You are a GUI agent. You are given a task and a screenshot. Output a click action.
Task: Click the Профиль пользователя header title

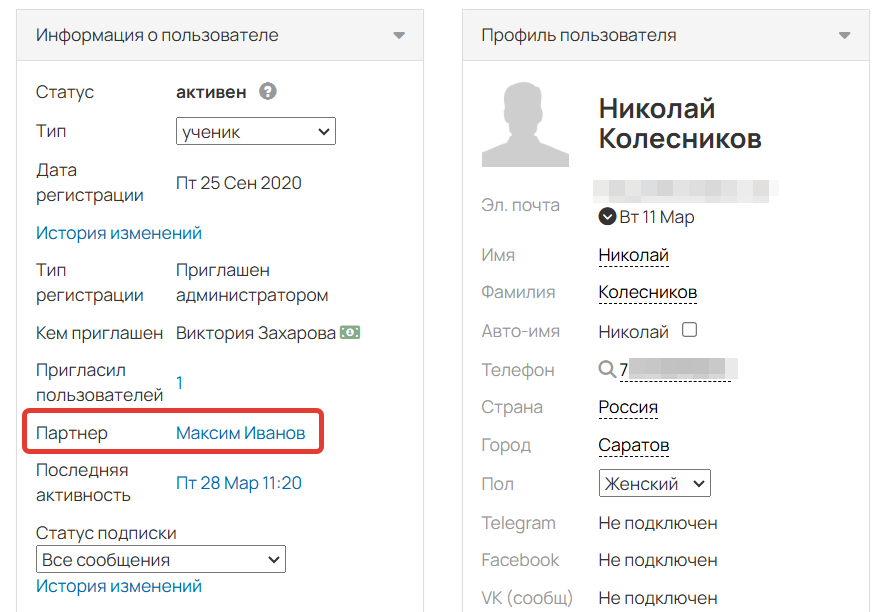click(579, 35)
